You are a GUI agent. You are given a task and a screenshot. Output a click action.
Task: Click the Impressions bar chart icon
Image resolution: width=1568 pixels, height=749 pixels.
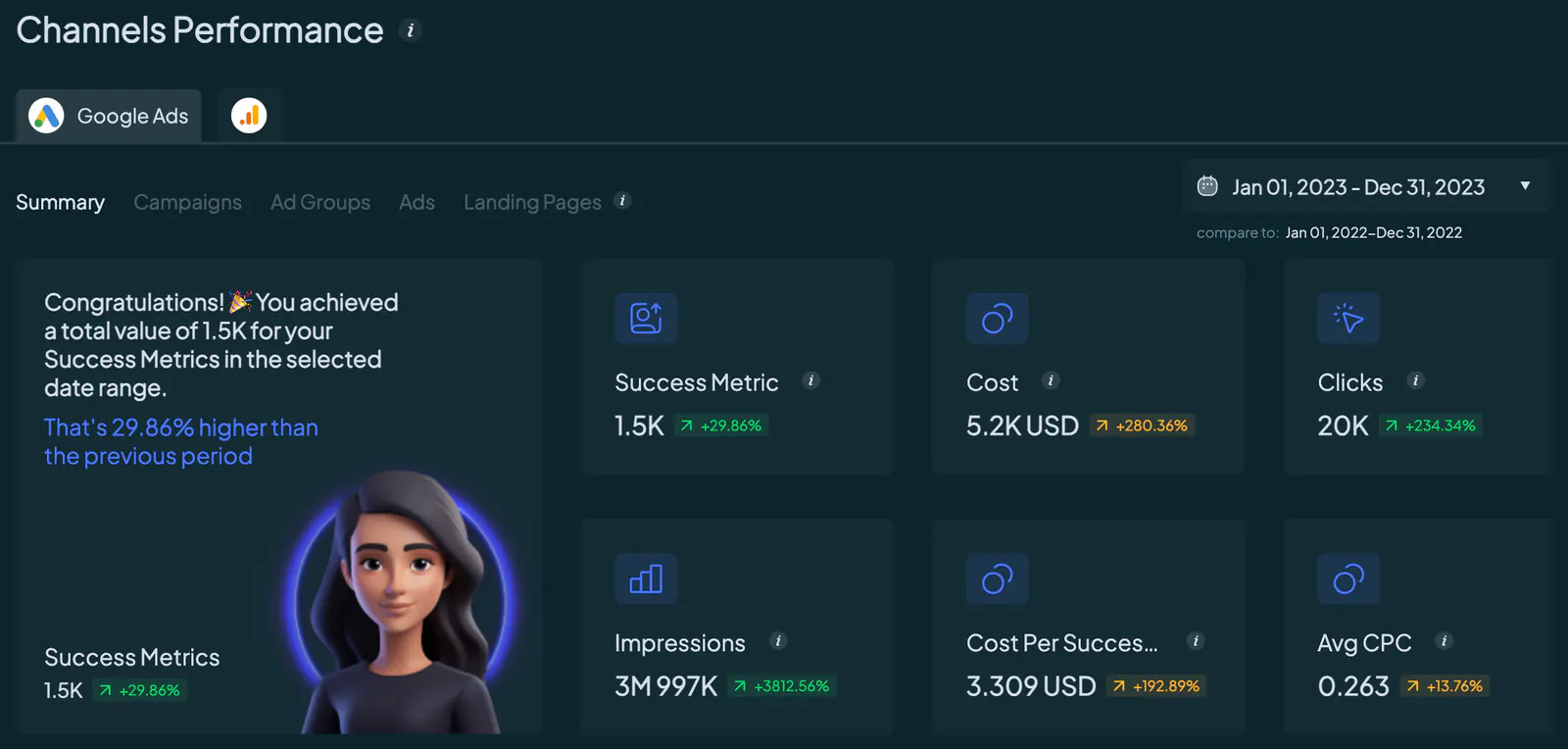646,578
